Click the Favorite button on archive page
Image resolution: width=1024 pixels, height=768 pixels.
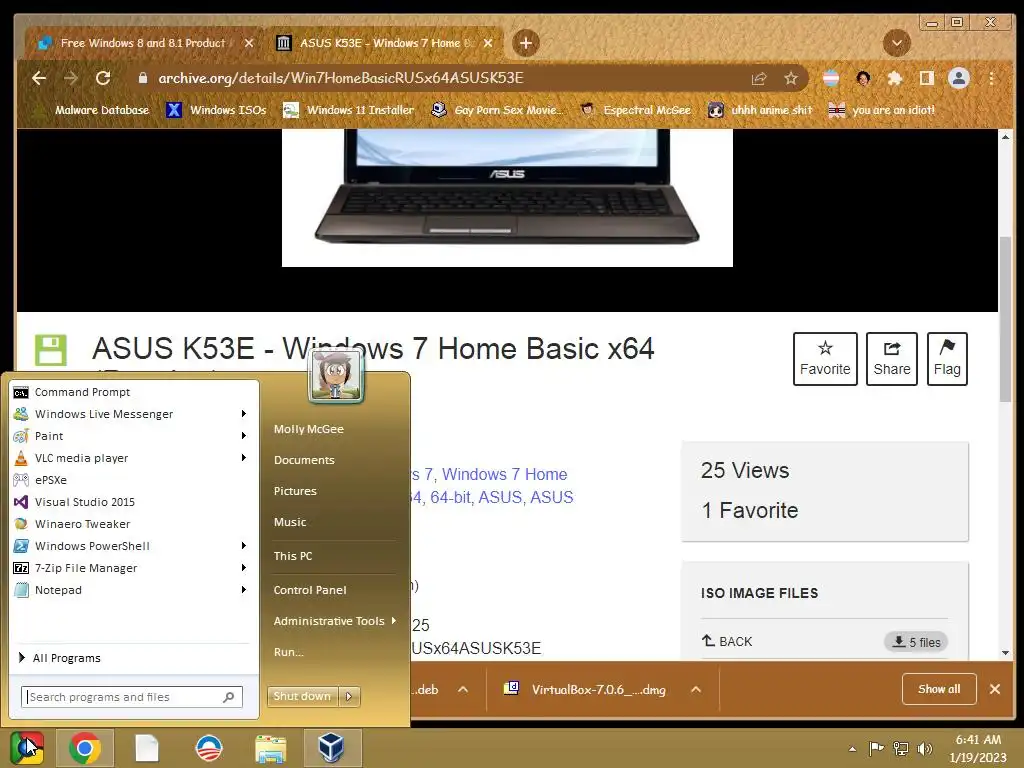[x=825, y=359]
